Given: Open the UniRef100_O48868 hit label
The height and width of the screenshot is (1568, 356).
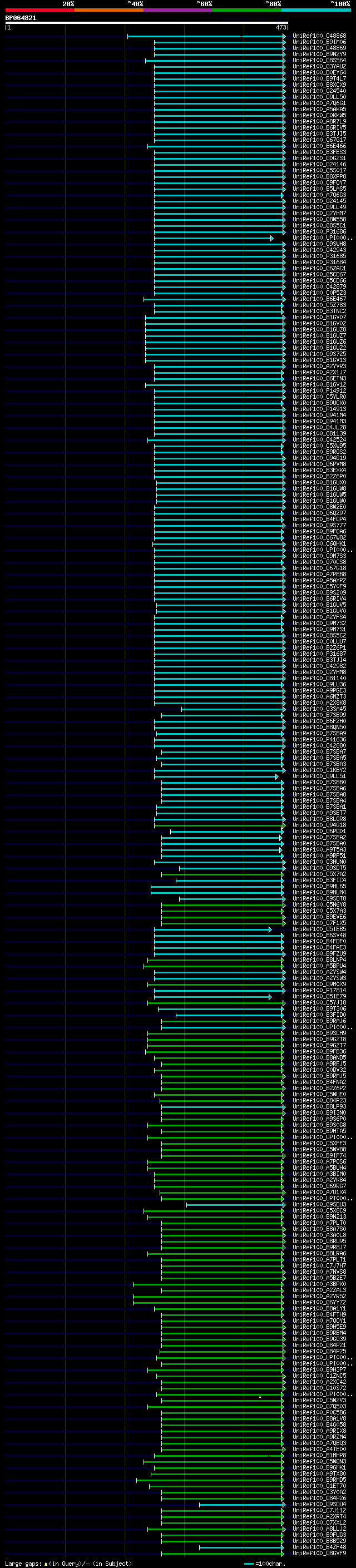Looking at the screenshot, I should tap(319, 36).
